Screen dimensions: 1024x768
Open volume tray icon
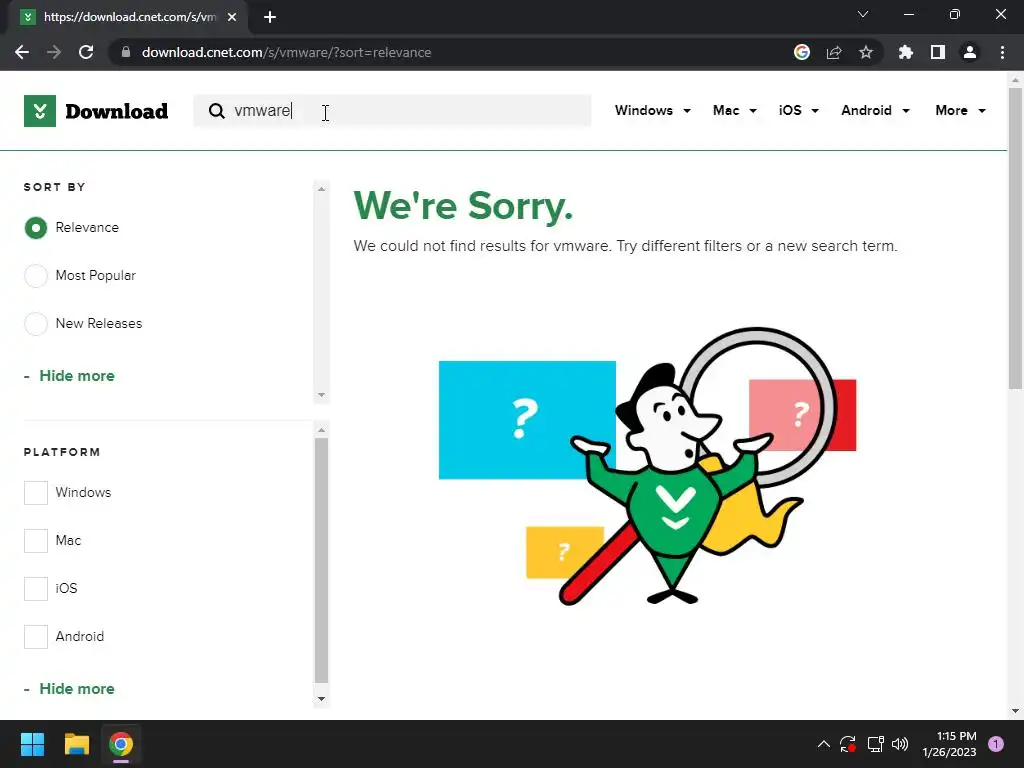900,744
